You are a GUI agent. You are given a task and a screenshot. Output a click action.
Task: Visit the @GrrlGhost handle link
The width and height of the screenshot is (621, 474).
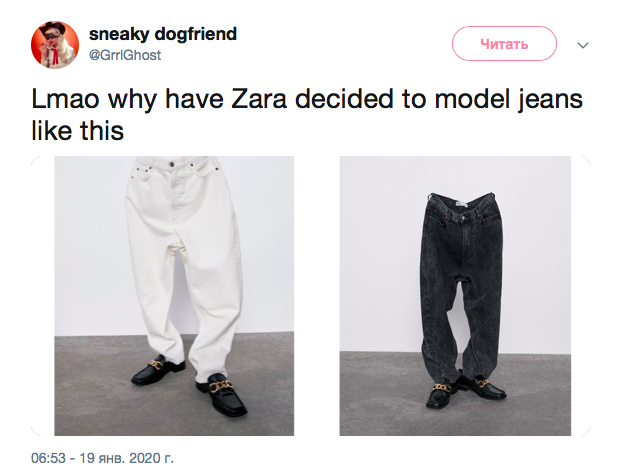(125, 55)
